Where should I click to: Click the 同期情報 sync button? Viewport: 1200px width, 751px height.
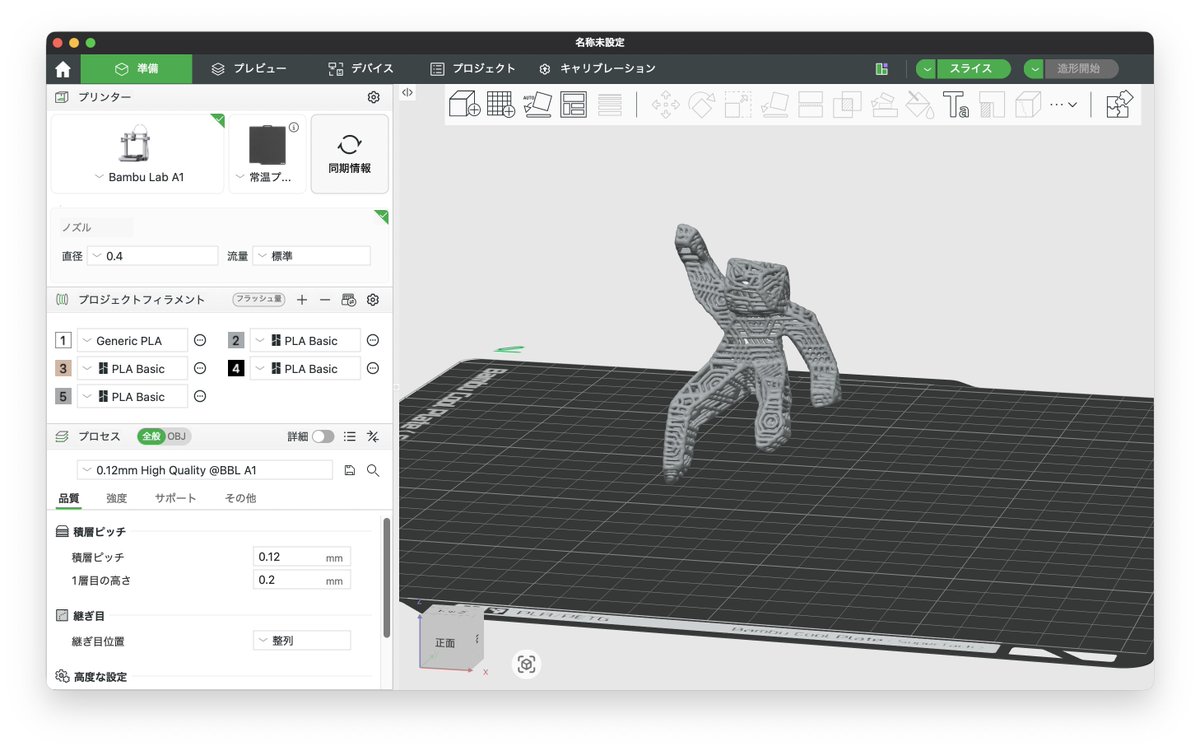(349, 153)
